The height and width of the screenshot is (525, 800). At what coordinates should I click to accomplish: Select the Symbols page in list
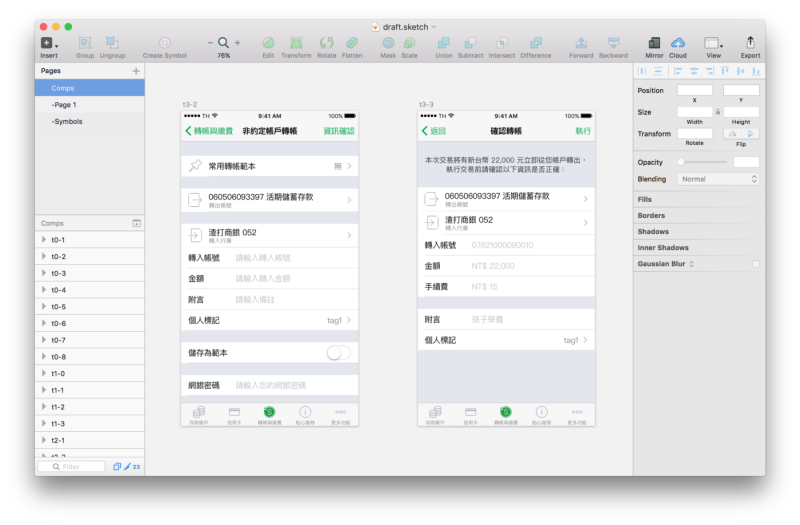point(68,122)
